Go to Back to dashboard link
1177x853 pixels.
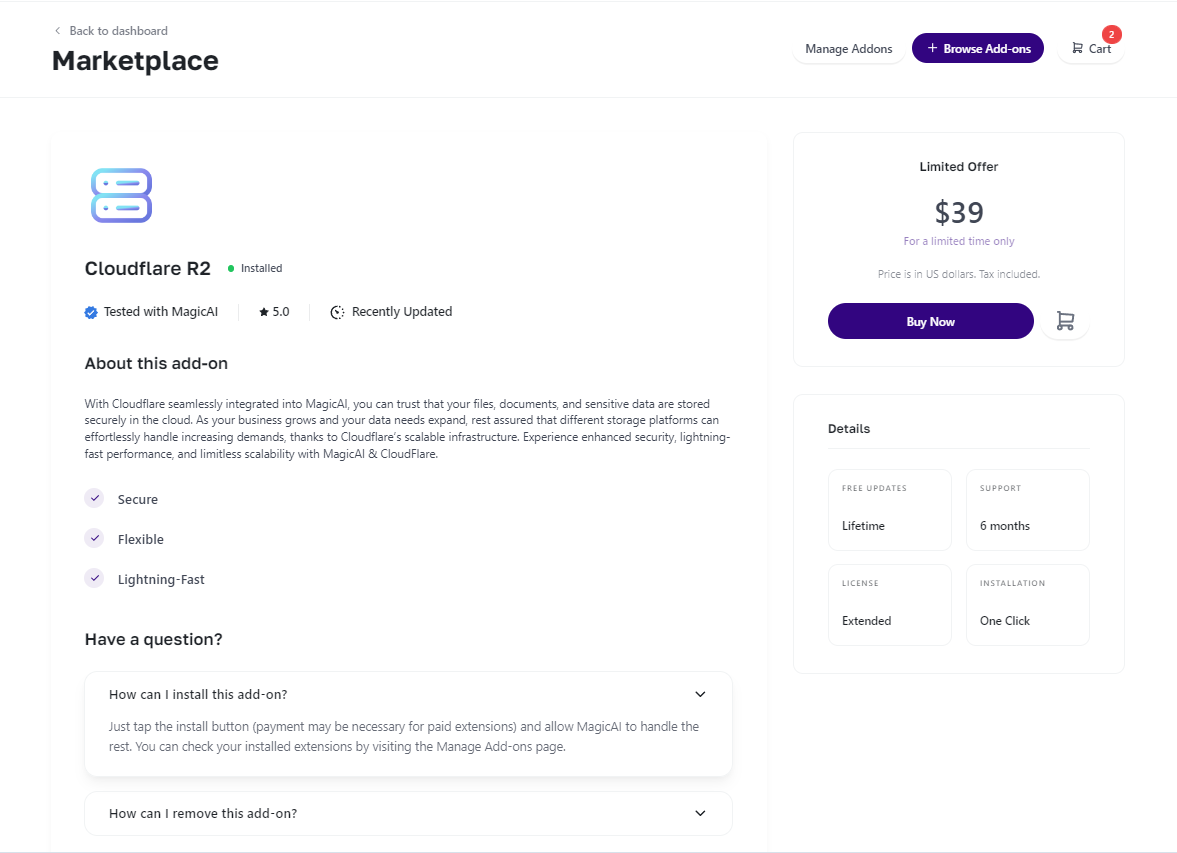point(118,31)
